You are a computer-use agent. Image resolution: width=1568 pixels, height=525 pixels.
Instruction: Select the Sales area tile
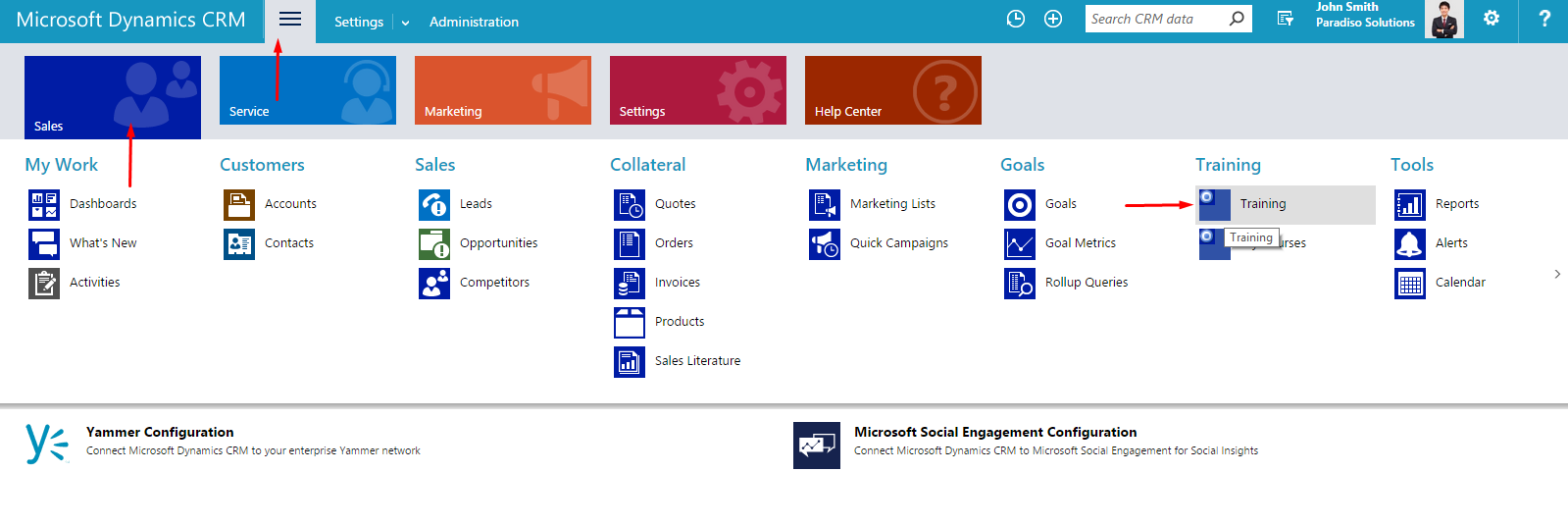click(x=113, y=97)
